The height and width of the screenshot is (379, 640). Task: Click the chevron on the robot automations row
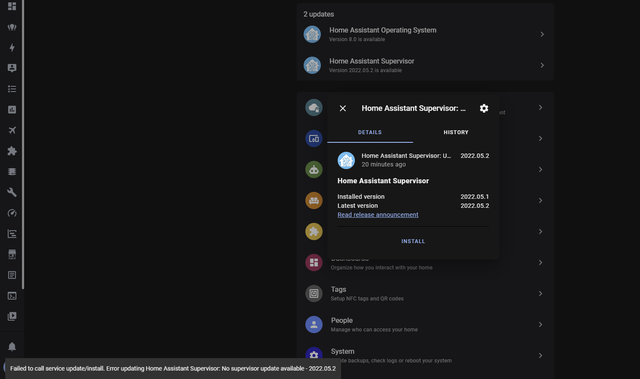coord(540,170)
